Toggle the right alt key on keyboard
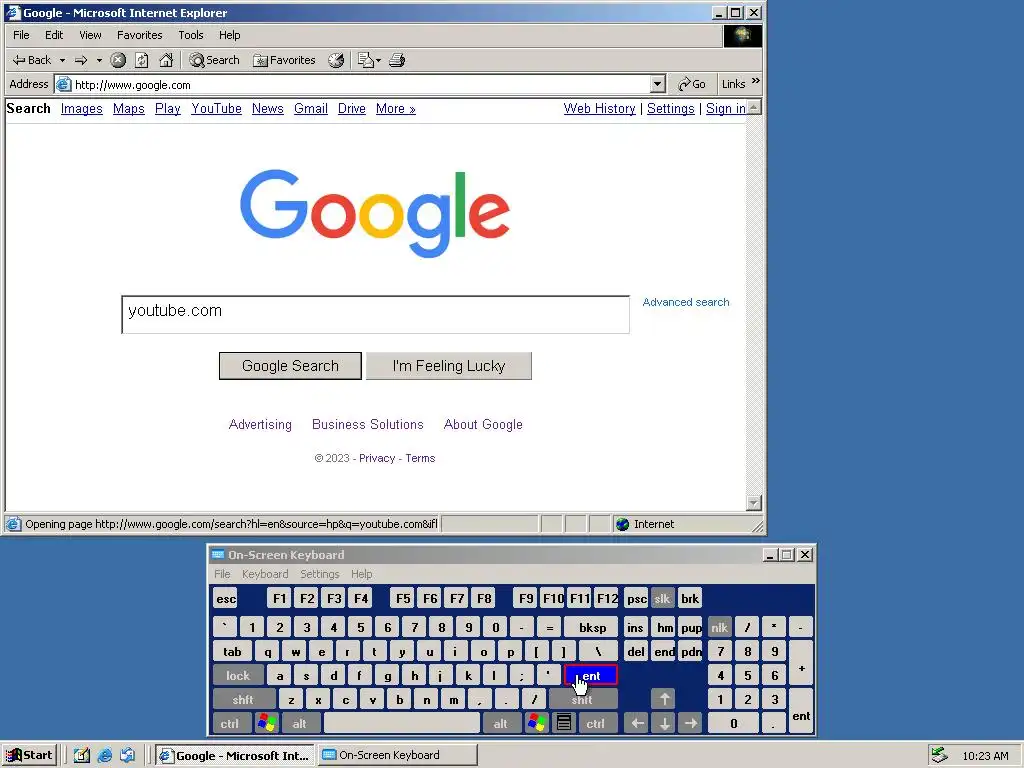Image resolution: width=1024 pixels, height=768 pixels. tap(501, 724)
